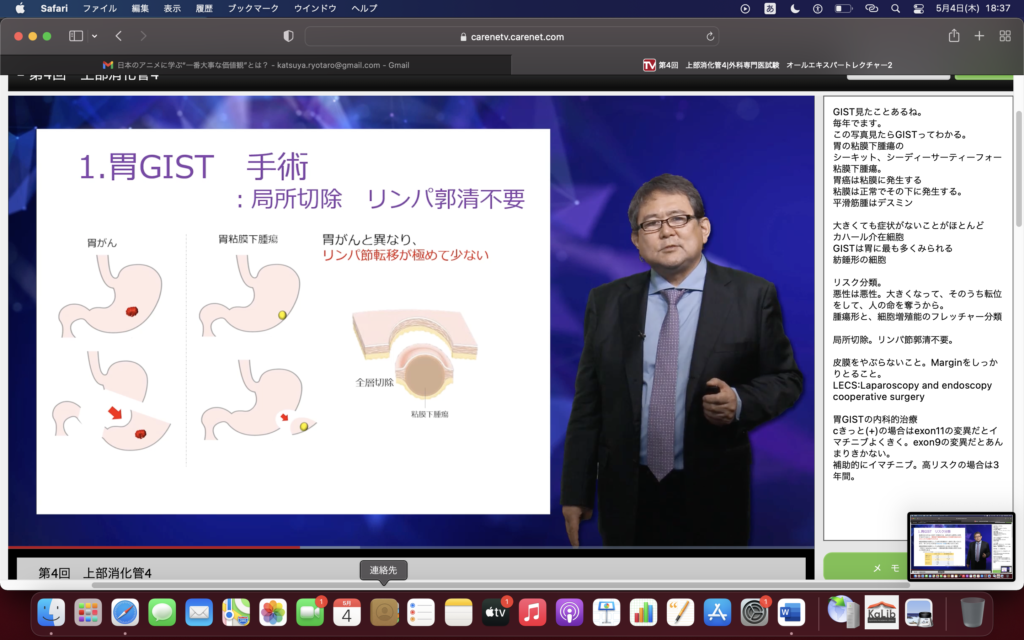This screenshot has height=640, width=1024.
Task: Open the Safari share menu
Action: (x=954, y=36)
